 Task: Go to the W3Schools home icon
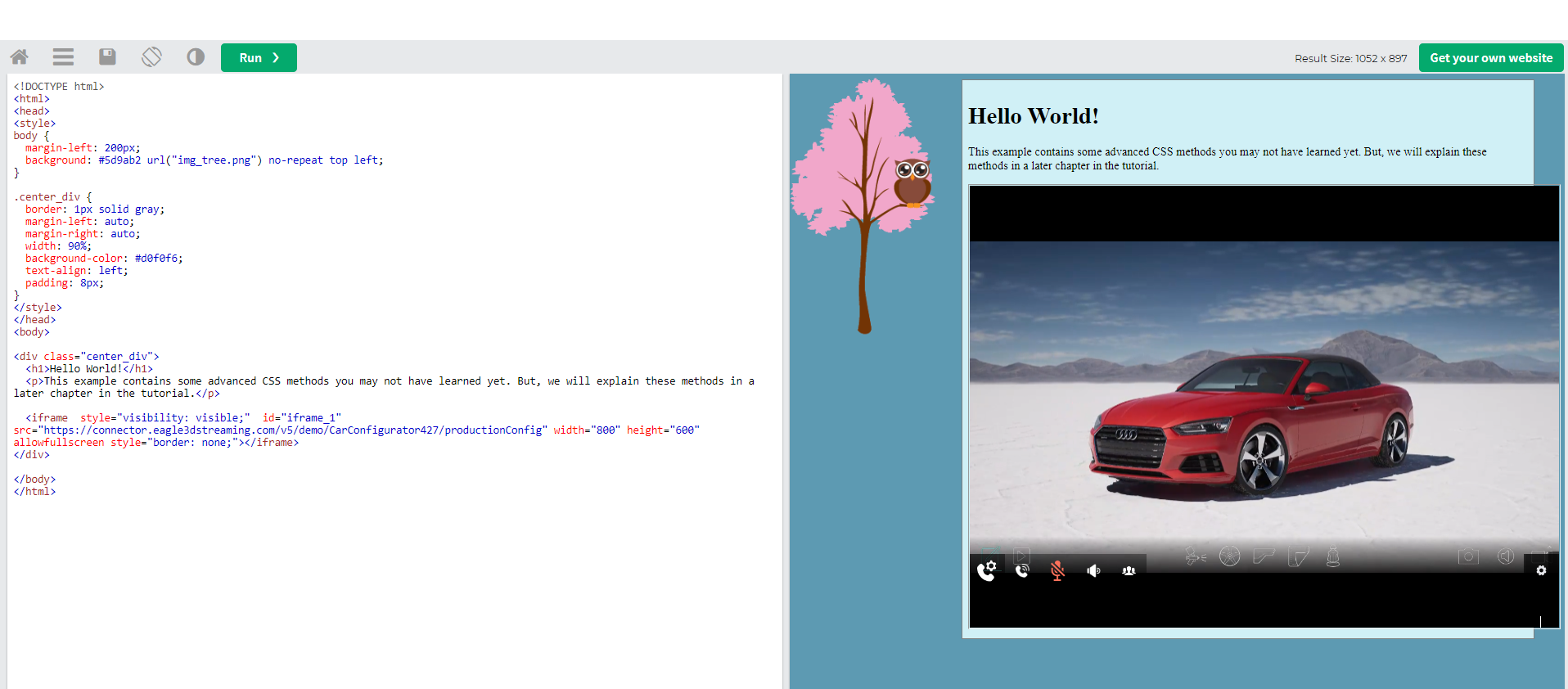point(20,57)
